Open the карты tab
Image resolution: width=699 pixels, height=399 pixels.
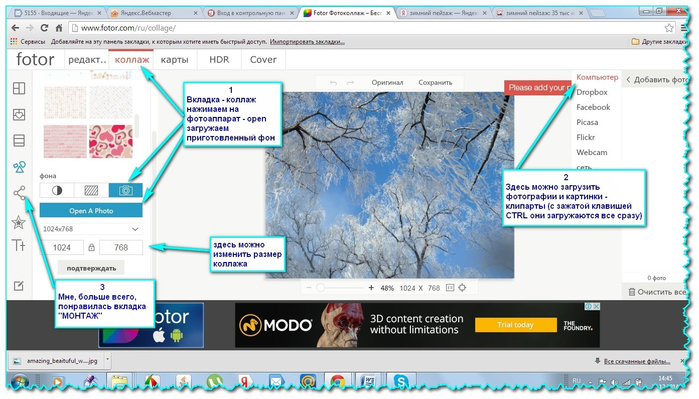[x=174, y=60]
